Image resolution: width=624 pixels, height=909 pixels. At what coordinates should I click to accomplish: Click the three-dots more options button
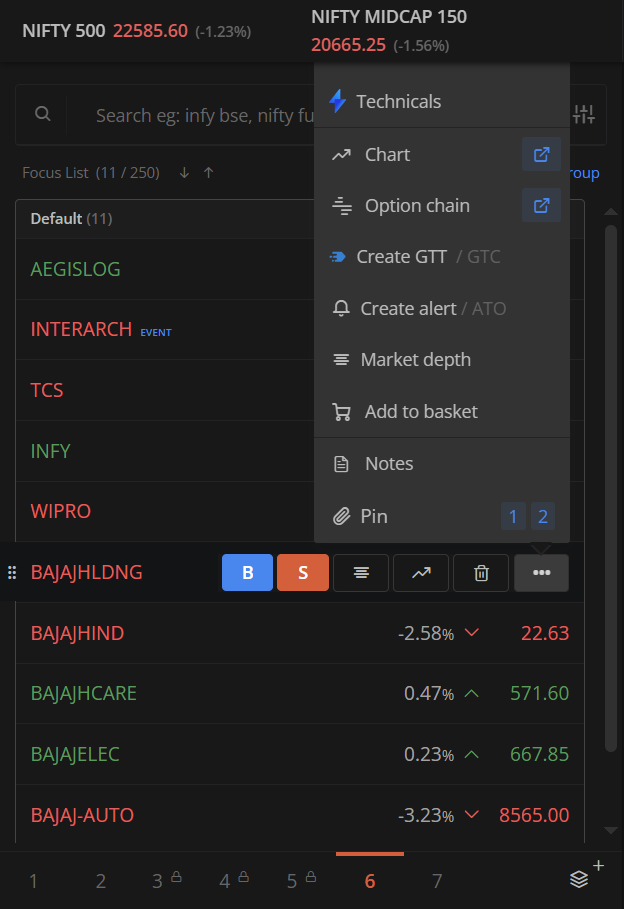tap(541, 573)
